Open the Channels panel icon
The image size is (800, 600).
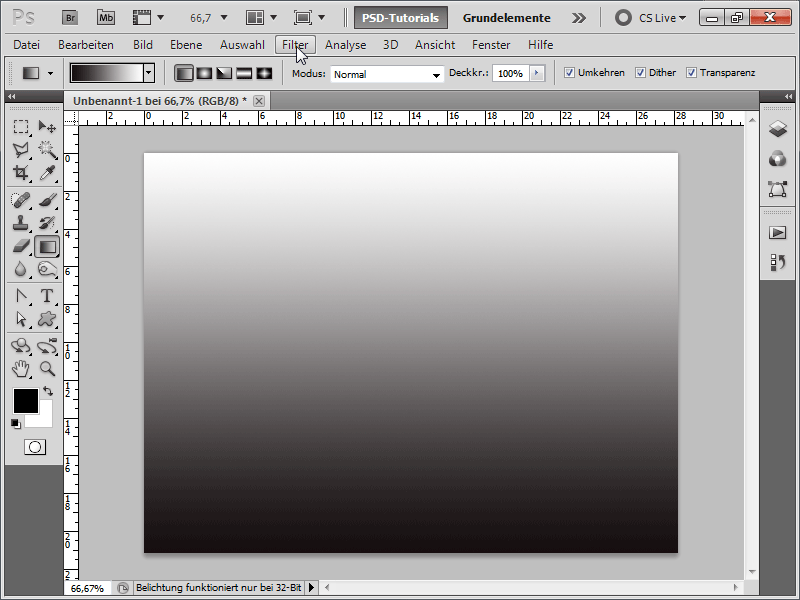(778, 159)
